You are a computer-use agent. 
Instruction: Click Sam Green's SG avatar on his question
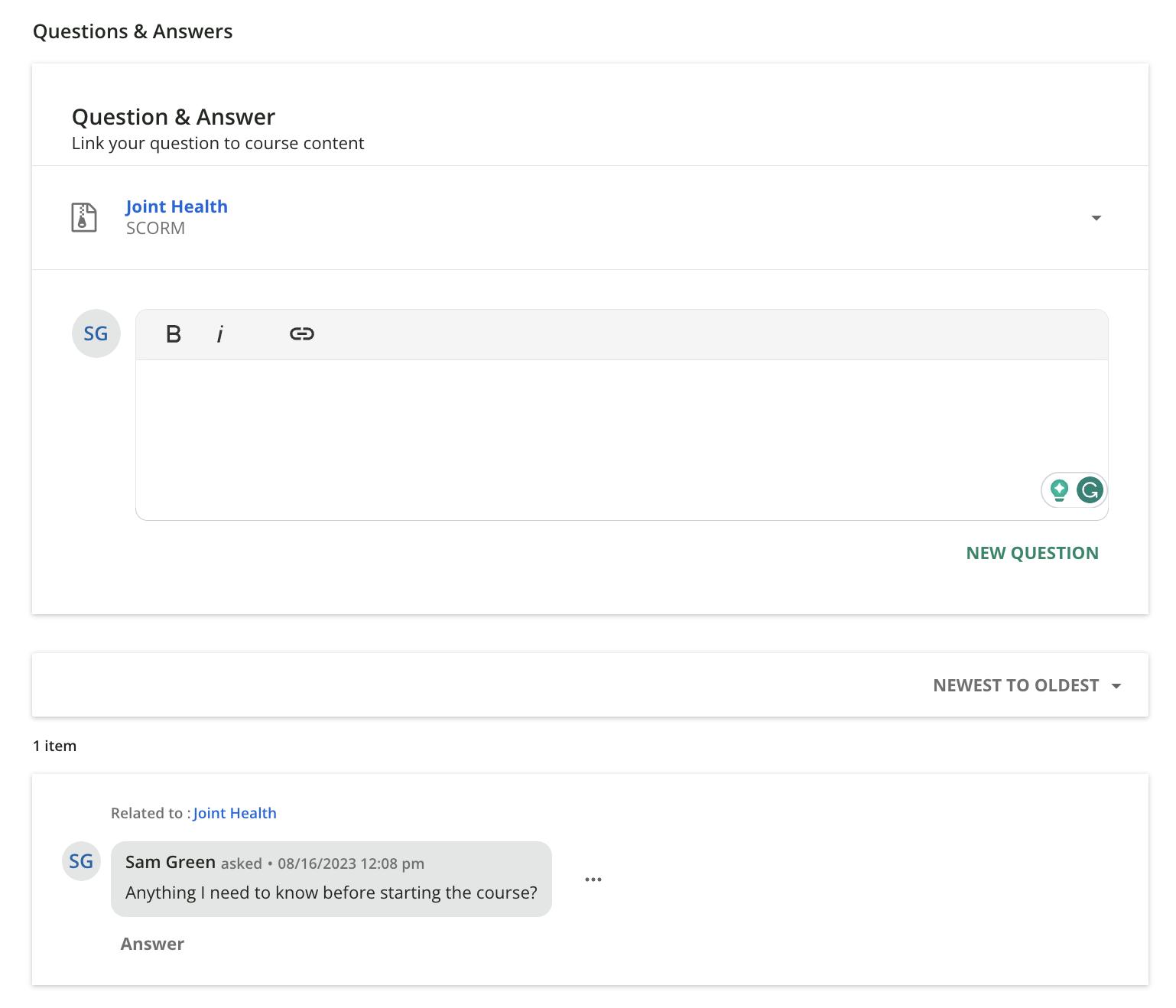tap(81, 861)
